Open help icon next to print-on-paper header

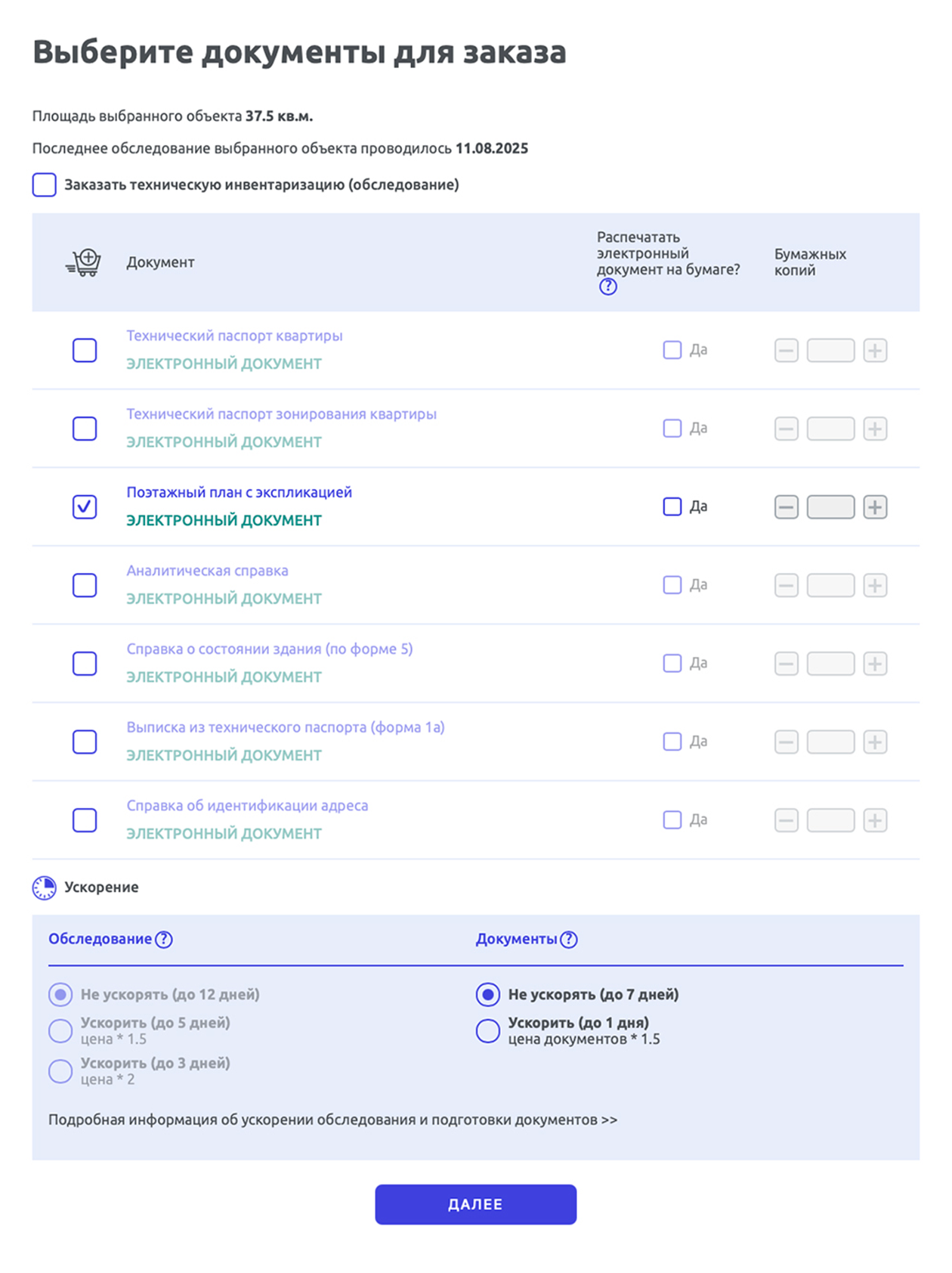coord(607,287)
